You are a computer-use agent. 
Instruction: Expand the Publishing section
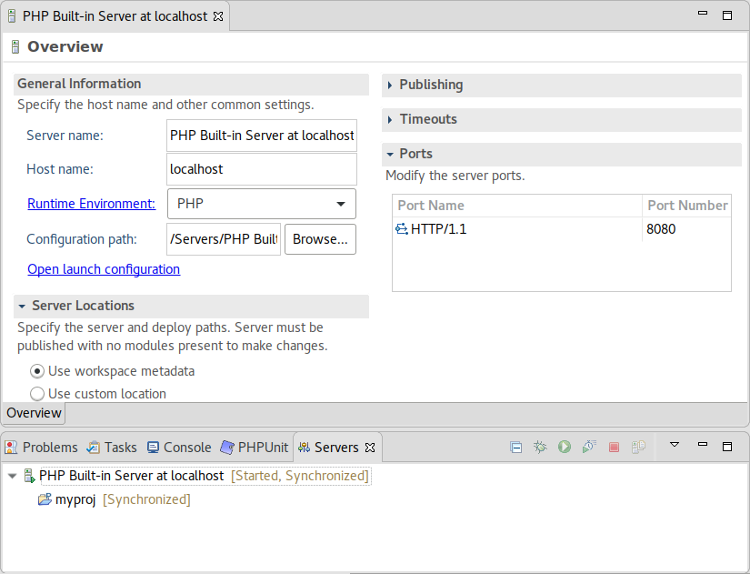[x=390, y=85]
